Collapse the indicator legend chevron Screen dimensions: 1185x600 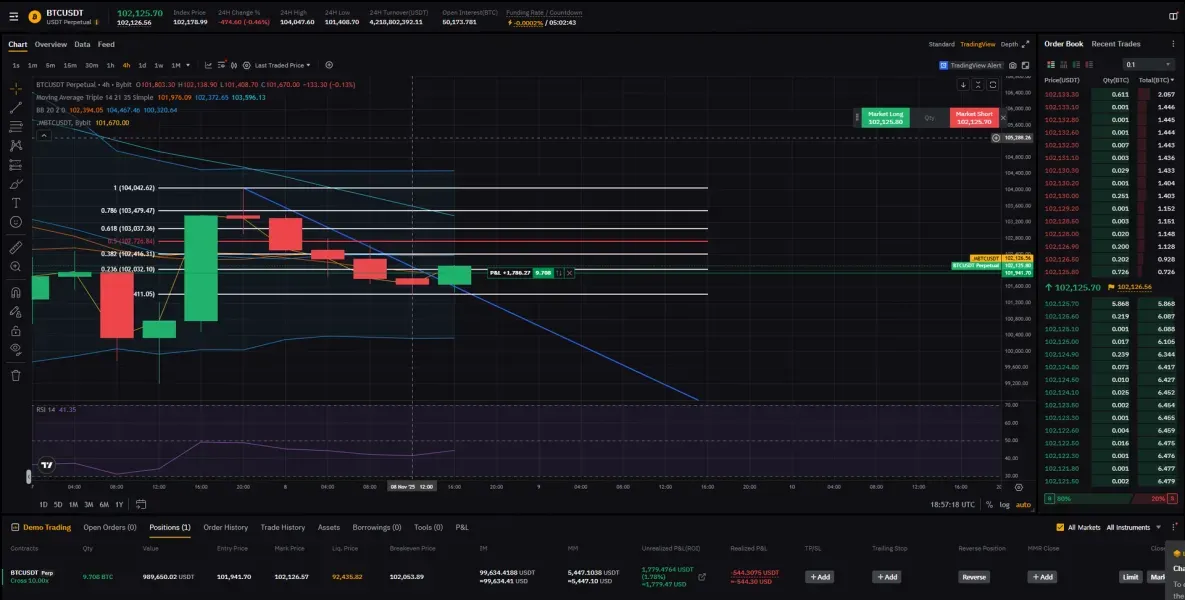click(44, 135)
